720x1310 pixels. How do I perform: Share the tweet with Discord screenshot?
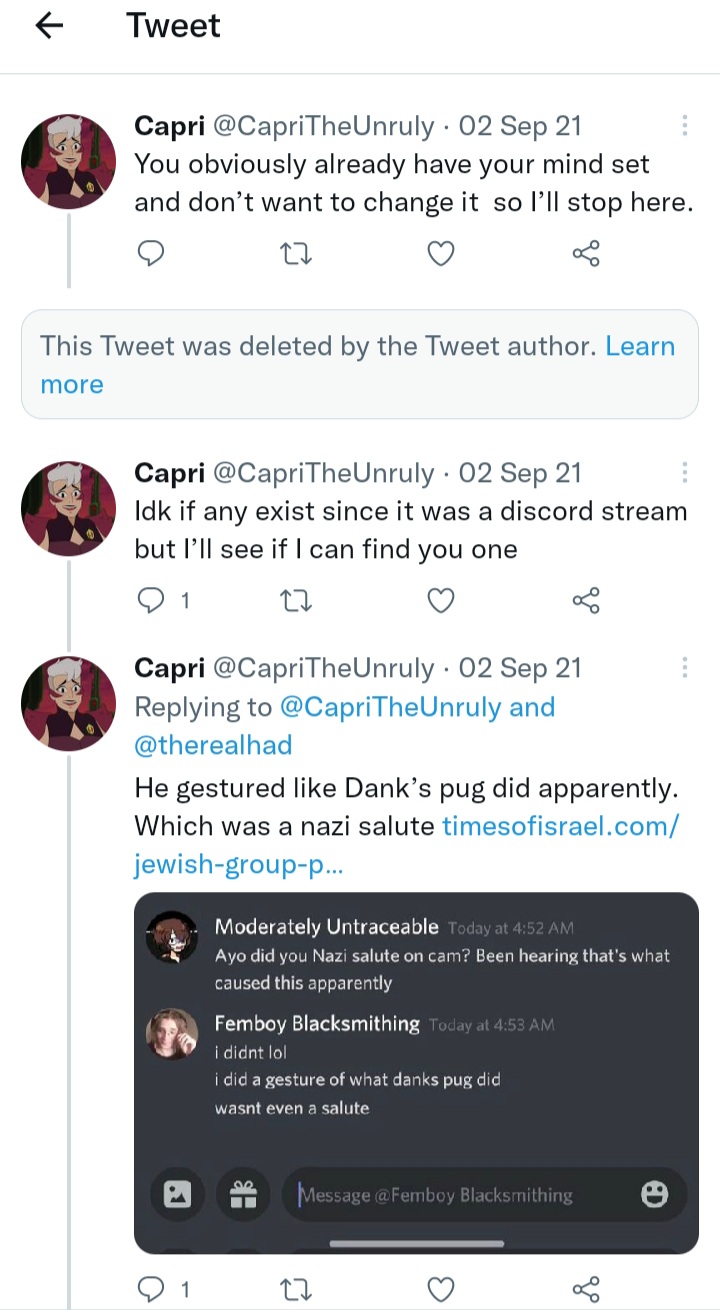[586, 1287]
